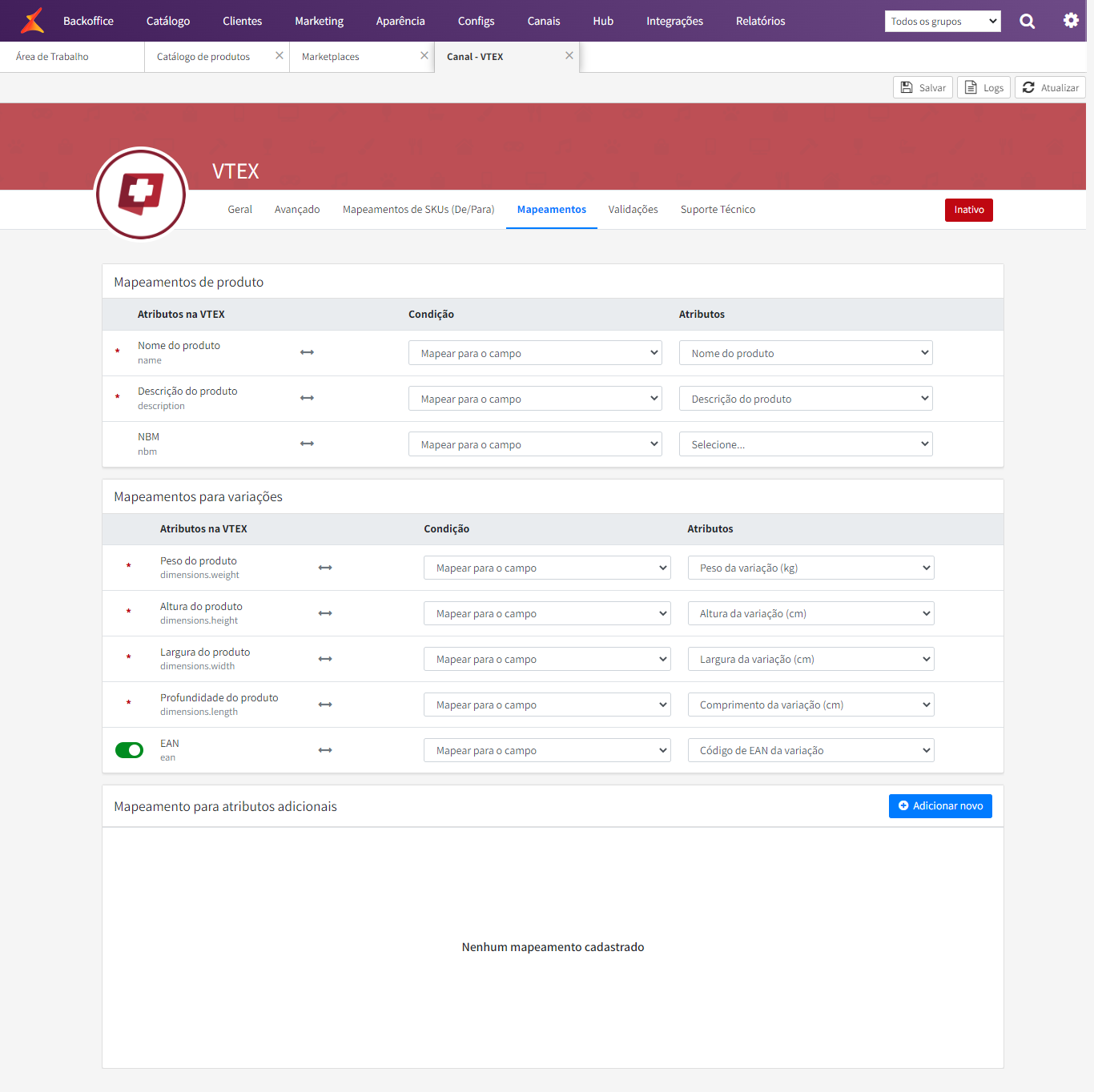Open the Validações section tab
This screenshot has width=1094, height=1092.
633,210
